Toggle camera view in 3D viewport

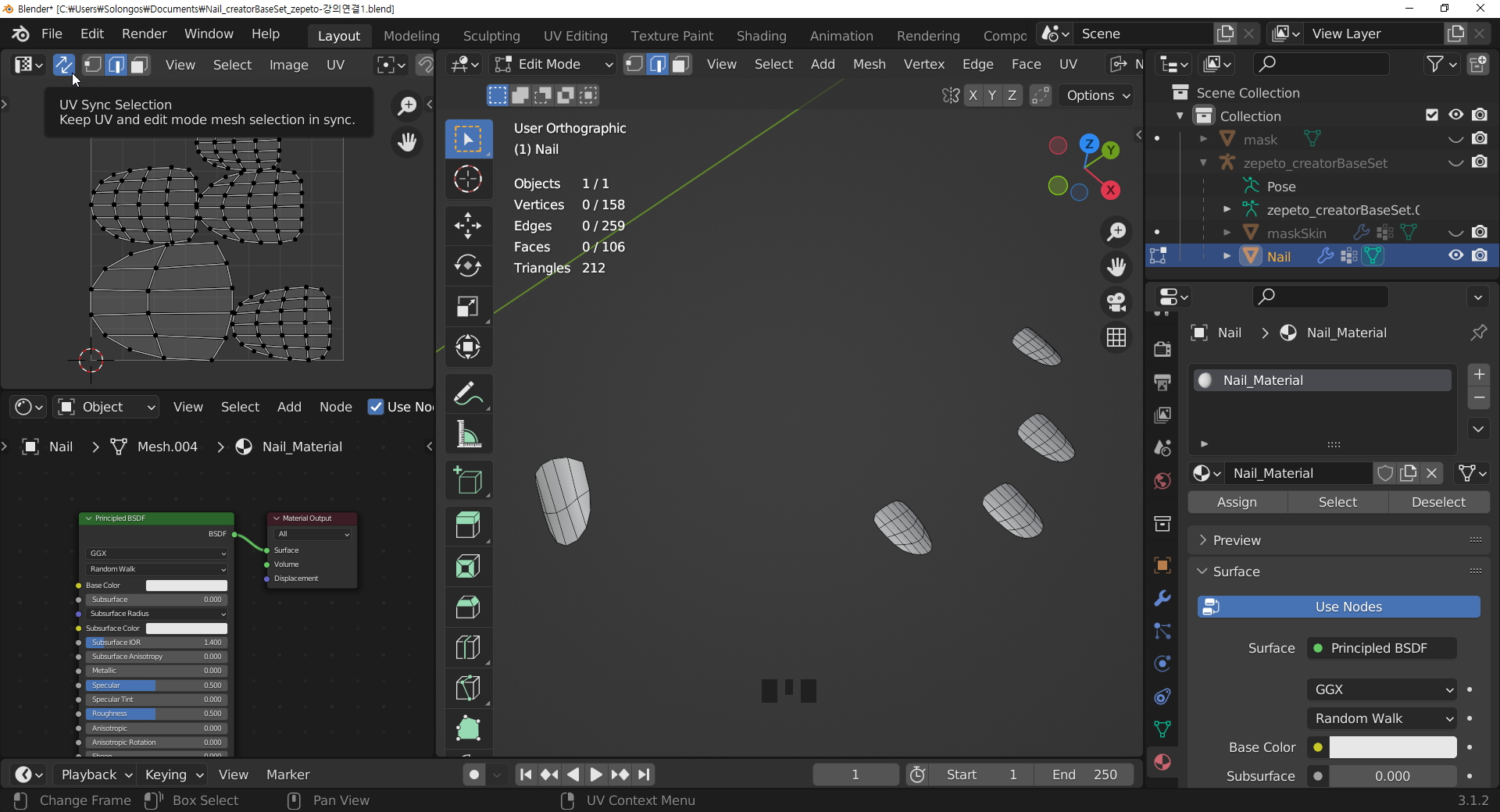[1116, 302]
